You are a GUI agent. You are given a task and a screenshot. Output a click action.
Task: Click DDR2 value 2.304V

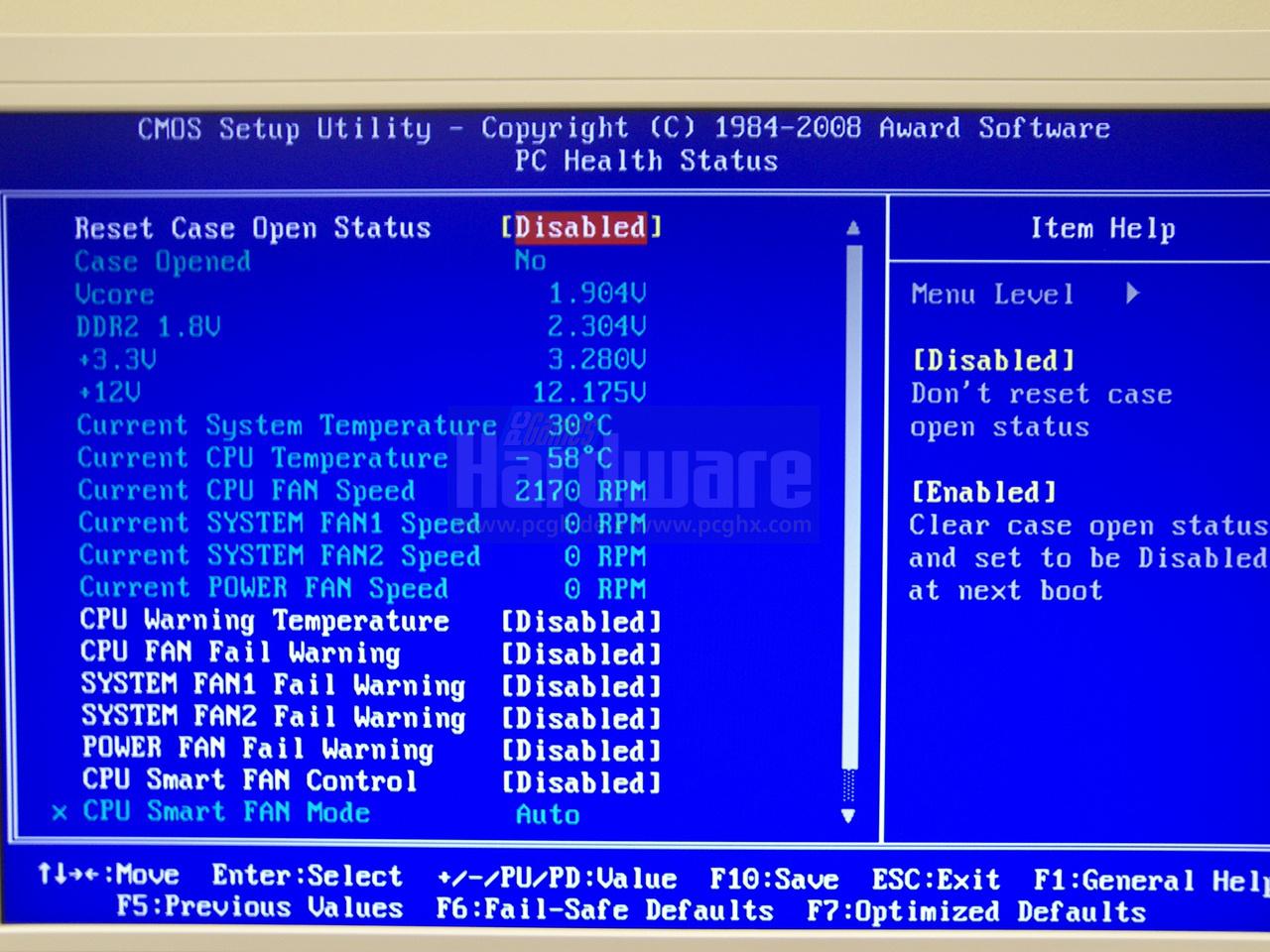click(x=597, y=326)
